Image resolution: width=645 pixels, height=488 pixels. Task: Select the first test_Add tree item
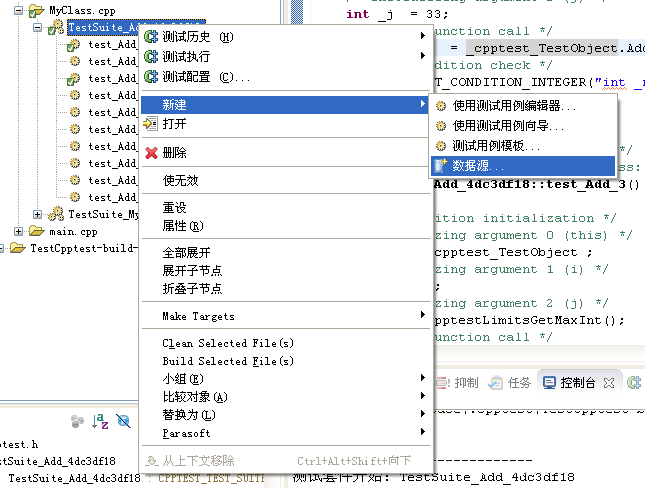[112, 44]
